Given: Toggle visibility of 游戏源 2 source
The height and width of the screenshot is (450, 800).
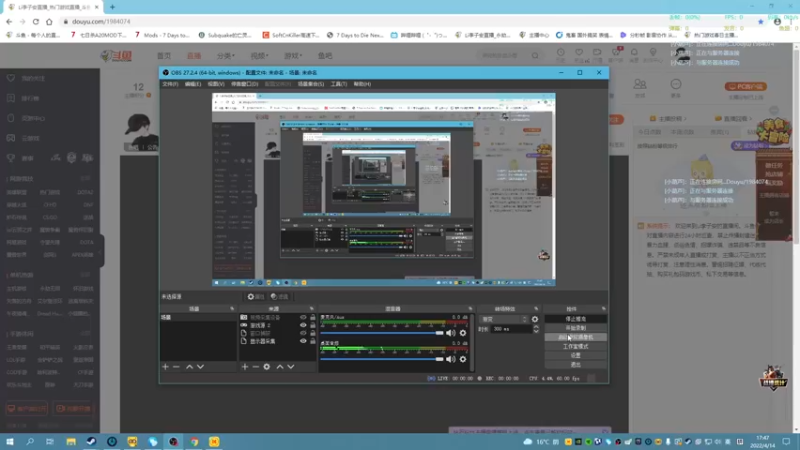Looking at the screenshot, I should [303, 325].
